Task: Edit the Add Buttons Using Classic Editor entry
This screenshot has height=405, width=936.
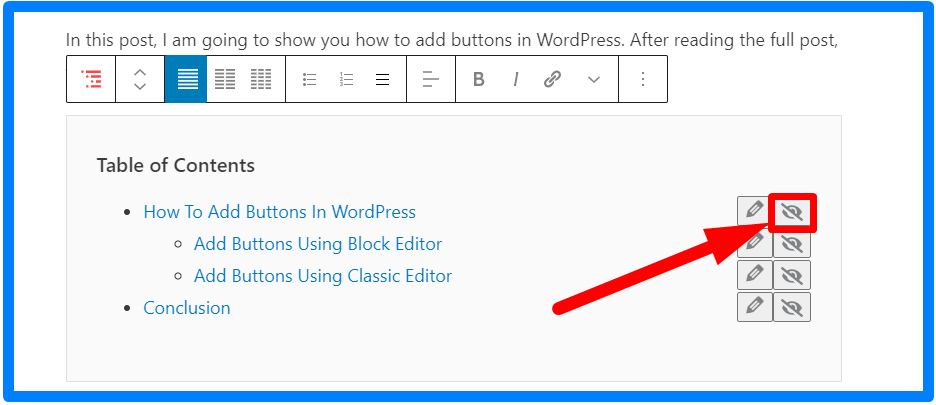Action: (755, 275)
